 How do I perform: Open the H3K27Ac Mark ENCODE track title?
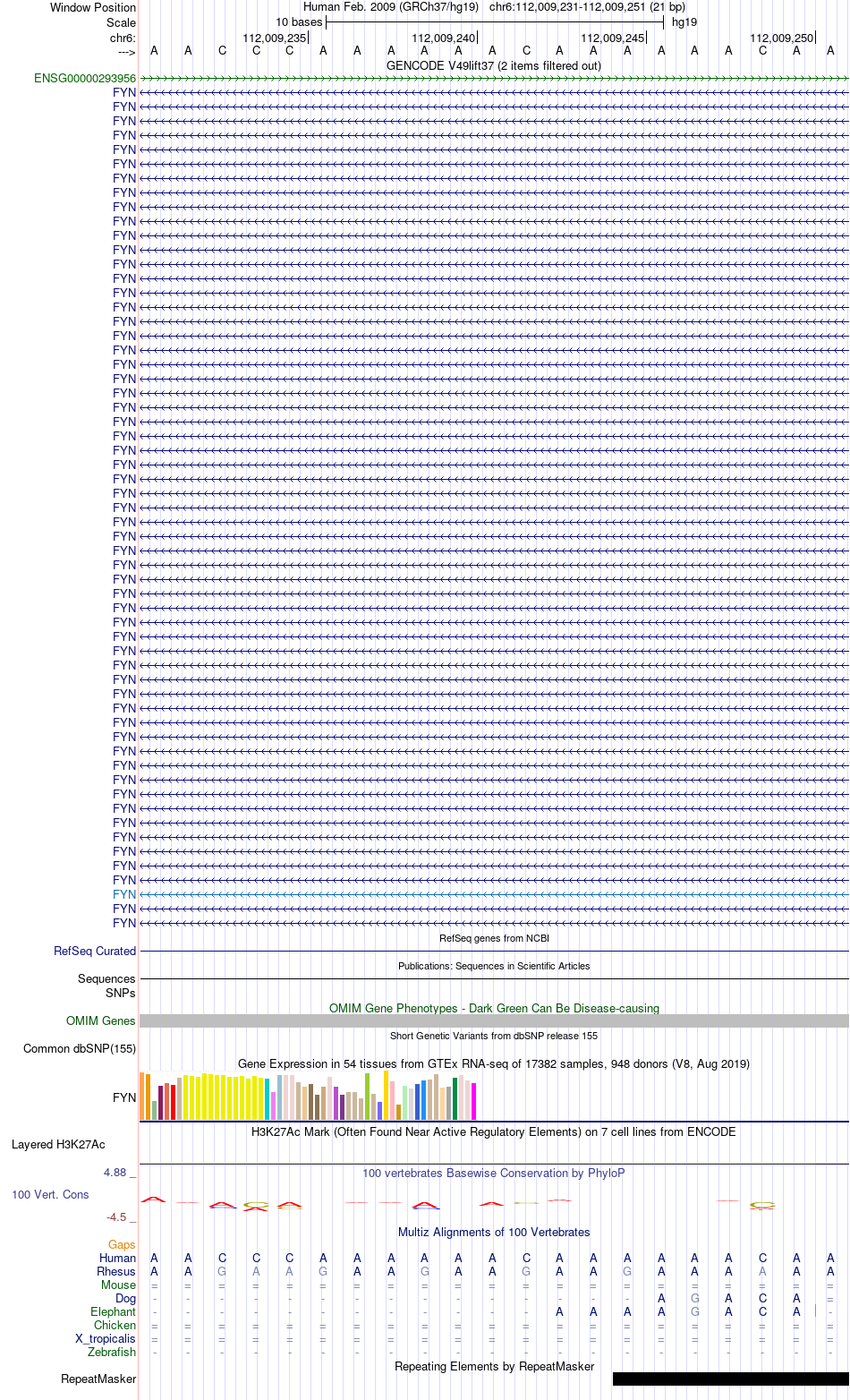tap(494, 1131)
